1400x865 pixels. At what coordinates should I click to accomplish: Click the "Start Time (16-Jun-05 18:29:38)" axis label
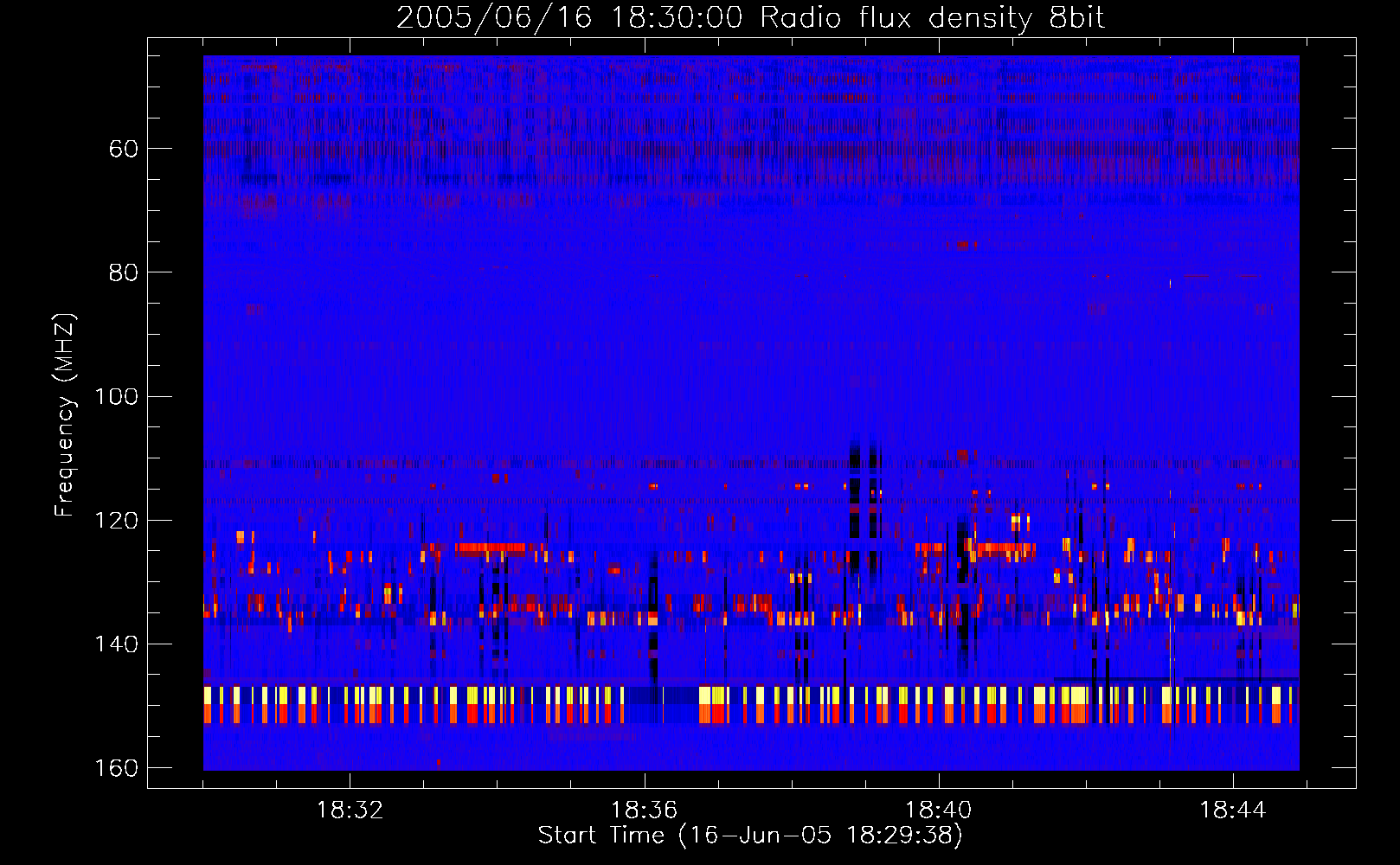pos(750,836)
